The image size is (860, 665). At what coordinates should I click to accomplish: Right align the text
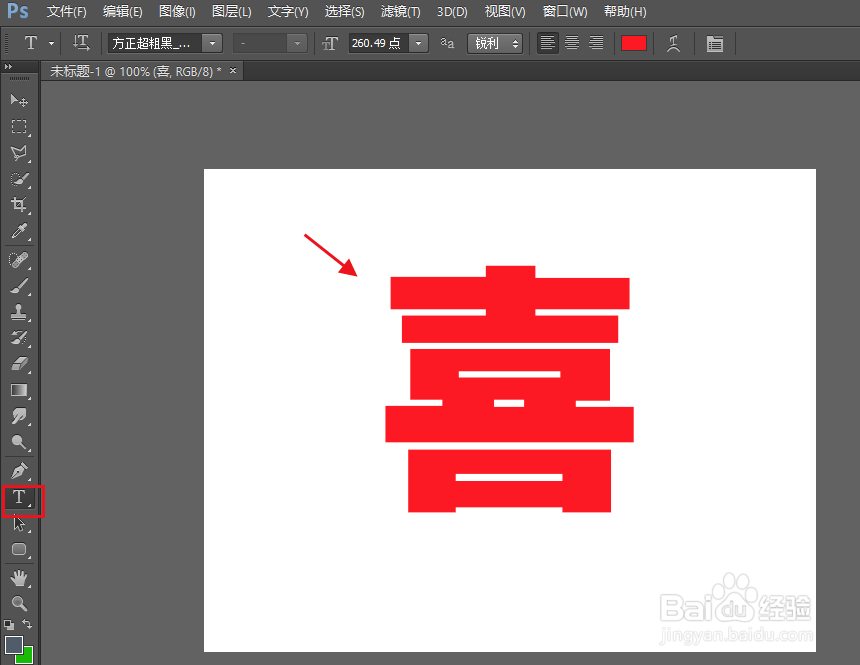click(596, 43)
